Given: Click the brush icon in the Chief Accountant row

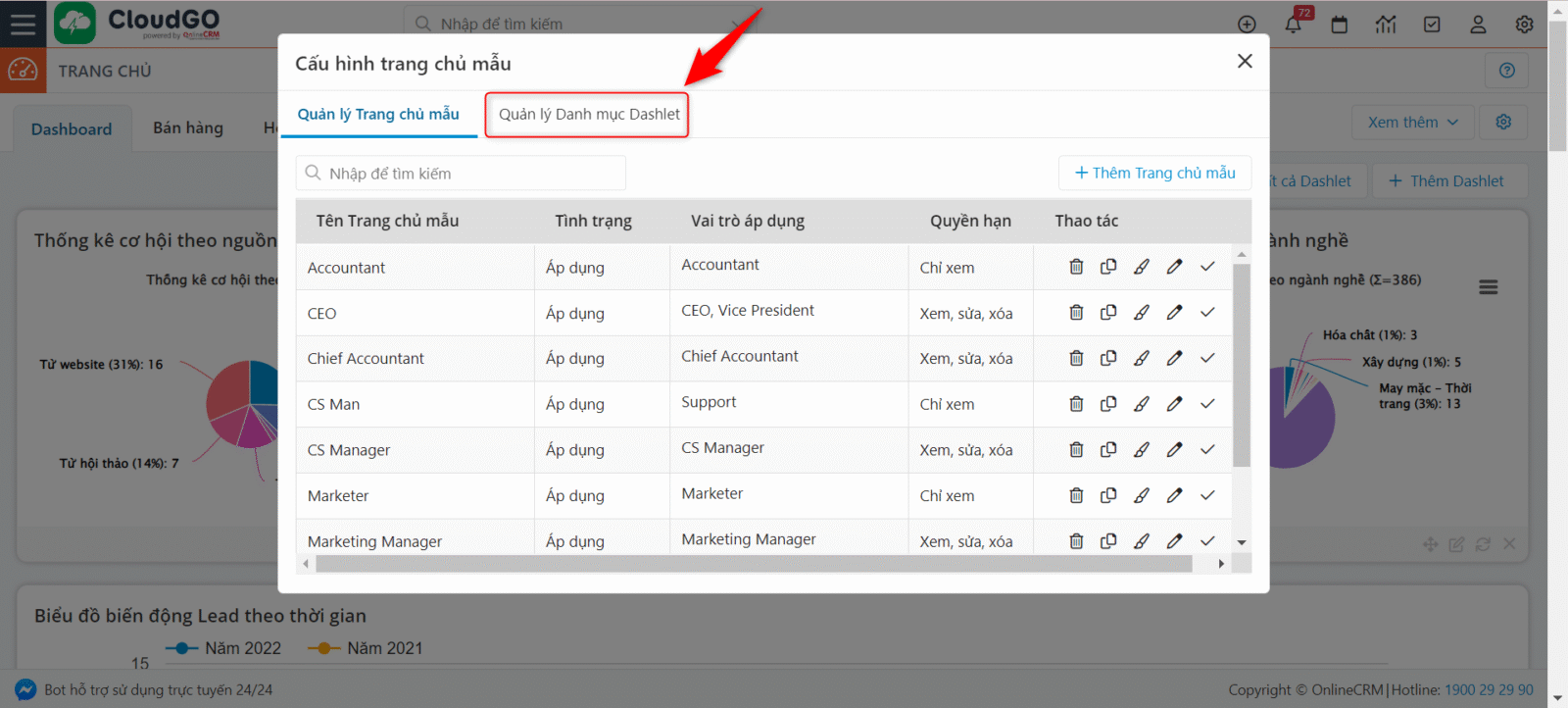Looking at the screenshot, I should tap(1142, 358).
